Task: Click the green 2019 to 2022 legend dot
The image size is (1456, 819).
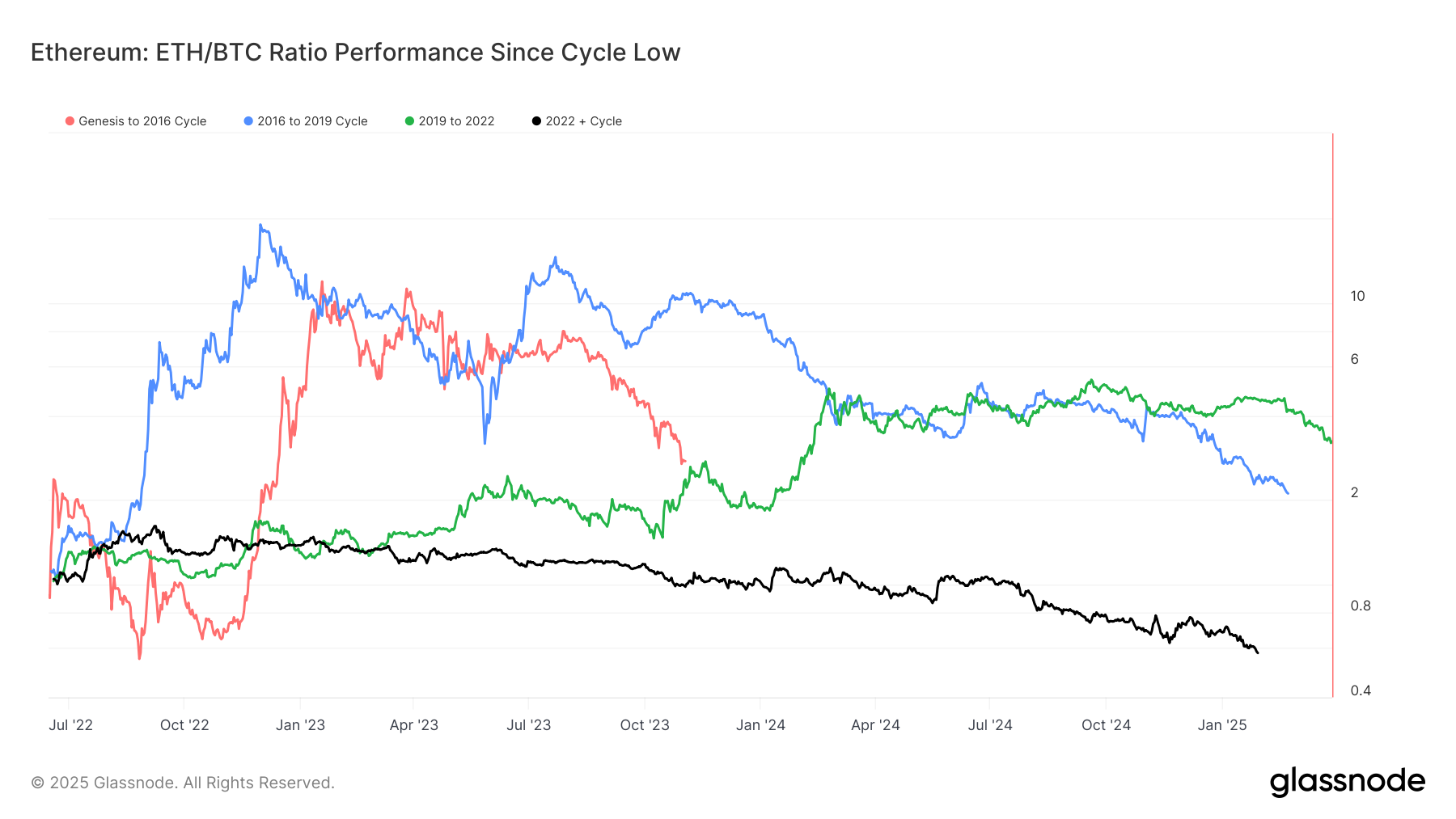Action: [x=409, y=121]
